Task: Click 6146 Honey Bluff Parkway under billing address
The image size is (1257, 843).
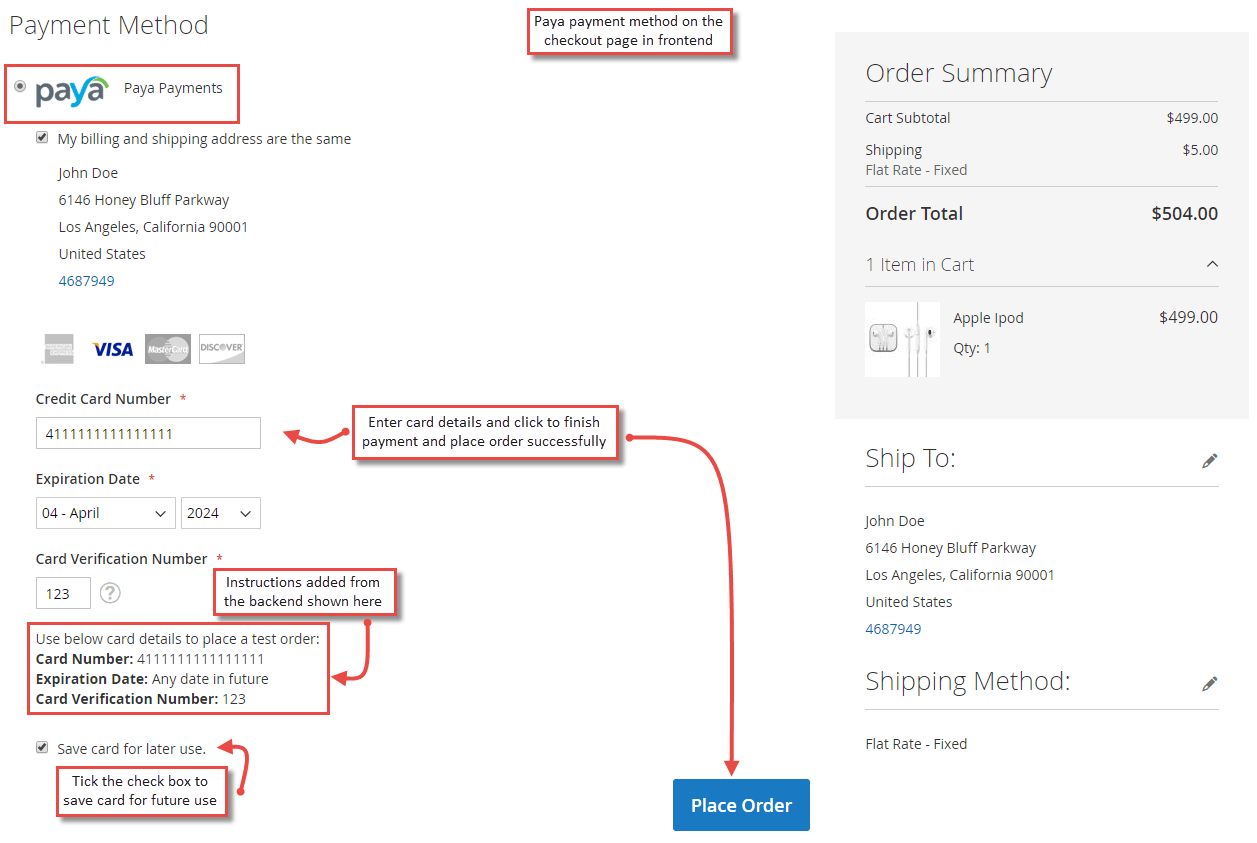Action: pyautogui.click(x=144, y=200)
